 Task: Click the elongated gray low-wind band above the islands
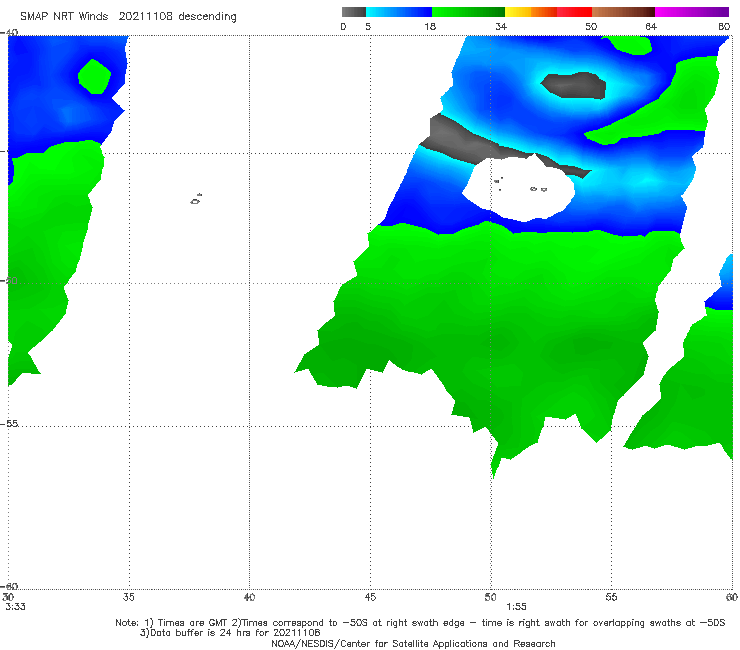point(477,144)
